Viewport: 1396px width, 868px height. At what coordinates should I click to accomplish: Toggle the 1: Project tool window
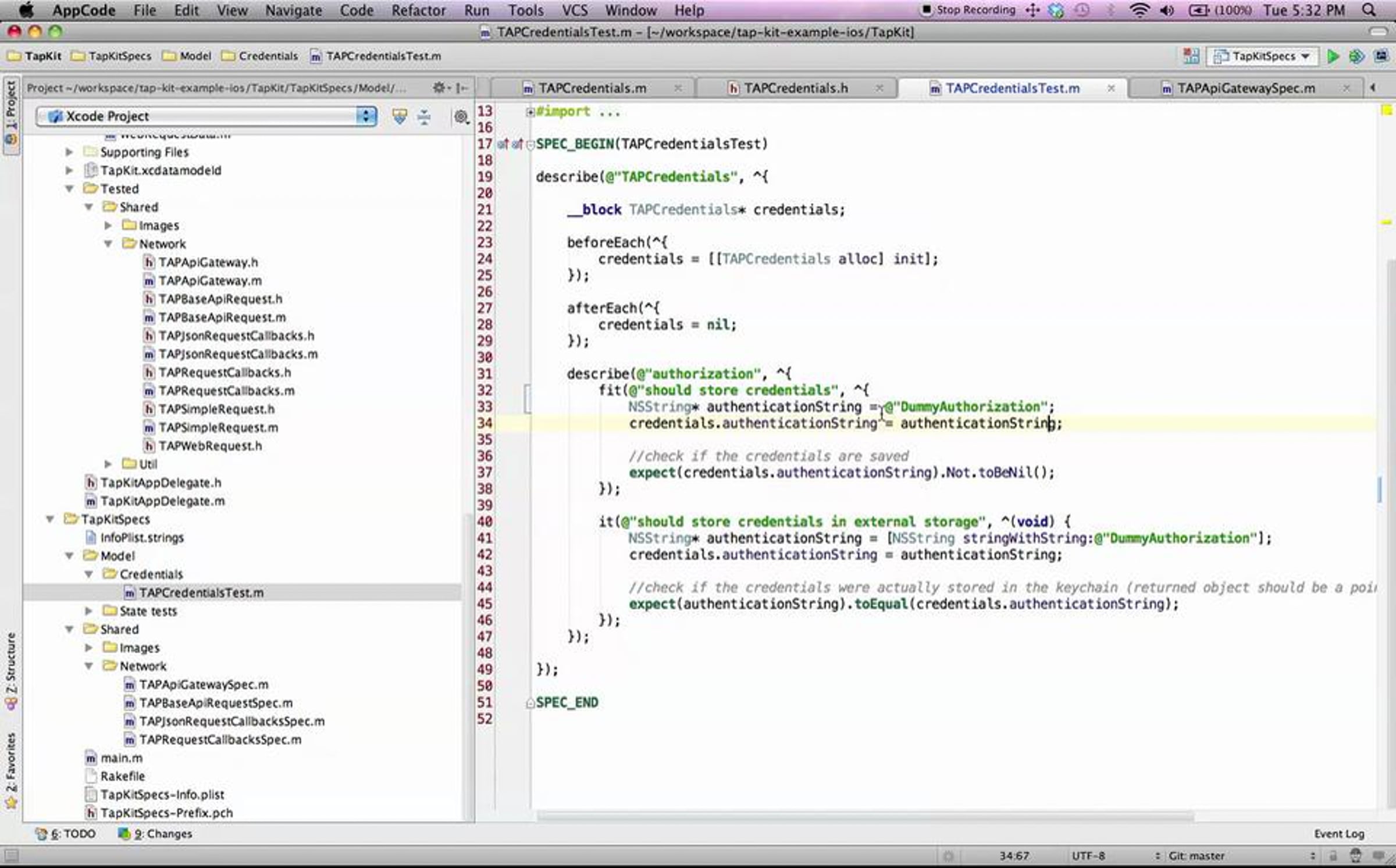coord(11,114)
